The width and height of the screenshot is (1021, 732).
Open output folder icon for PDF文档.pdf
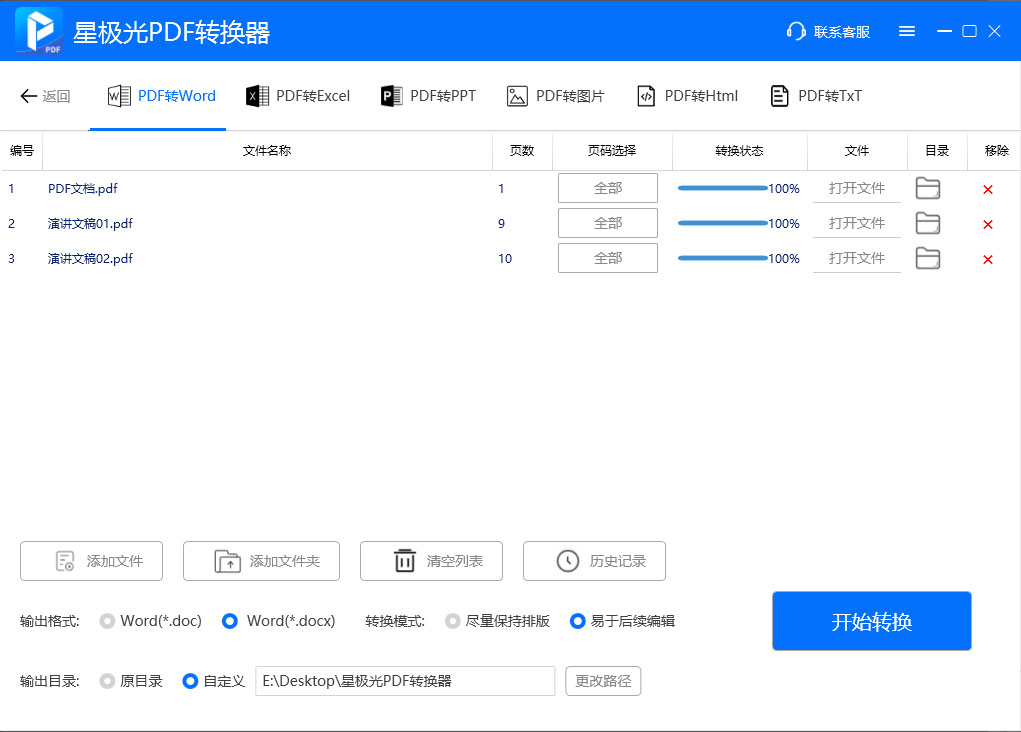coord(927,188)
